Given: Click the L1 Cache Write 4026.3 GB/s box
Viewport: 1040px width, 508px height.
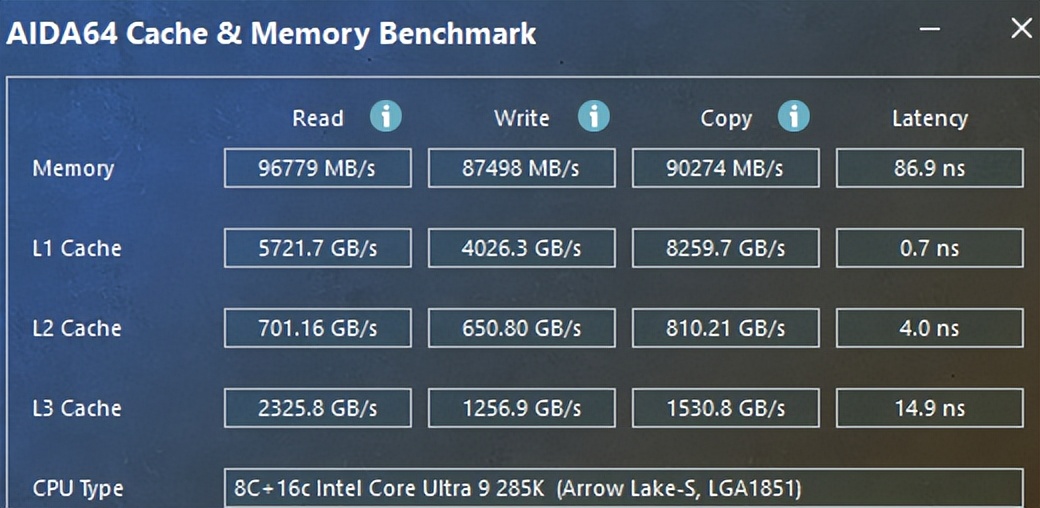Looking at the screenshot, I should (521, 248).
